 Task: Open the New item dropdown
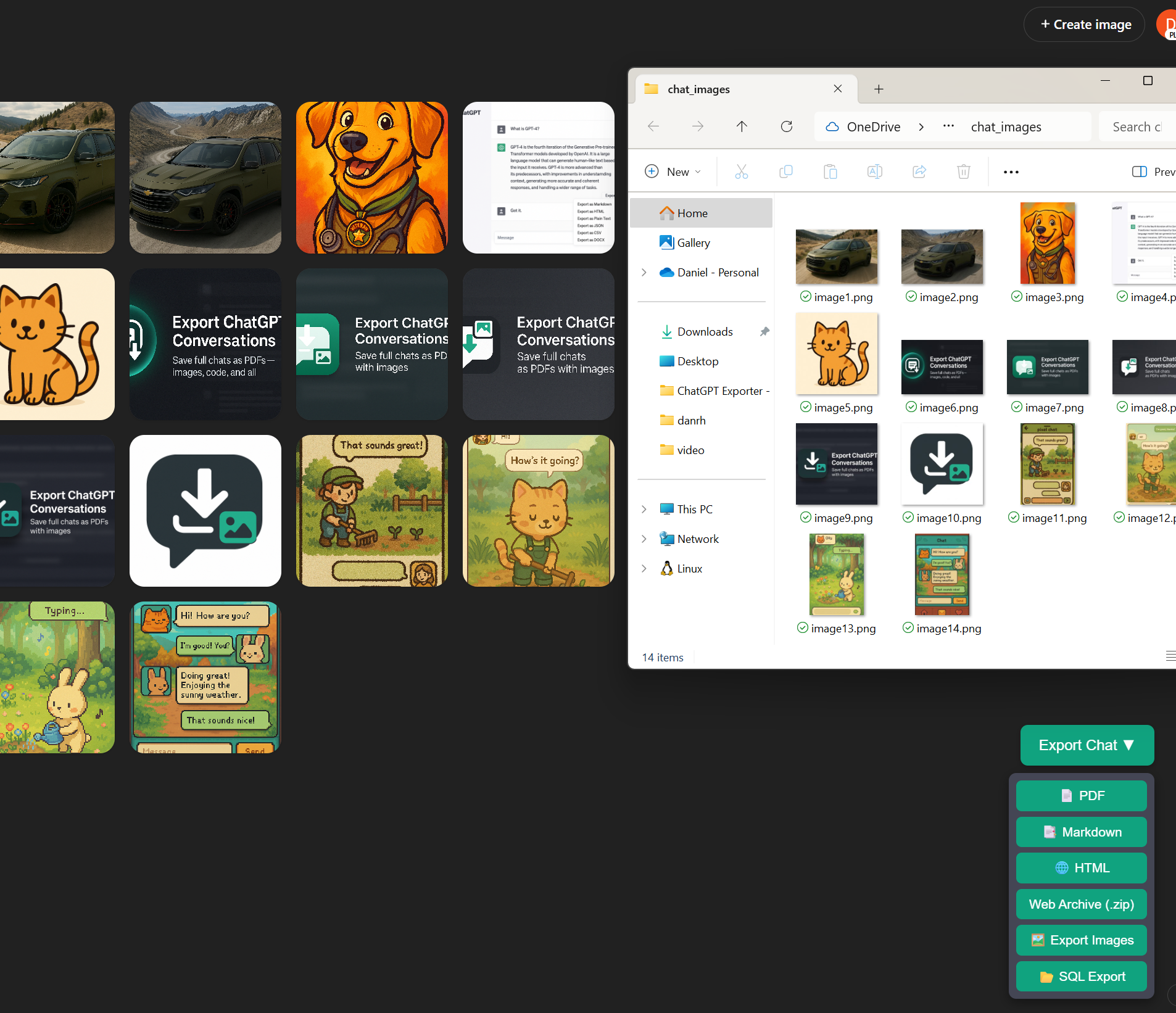click(x=673, y=172)
